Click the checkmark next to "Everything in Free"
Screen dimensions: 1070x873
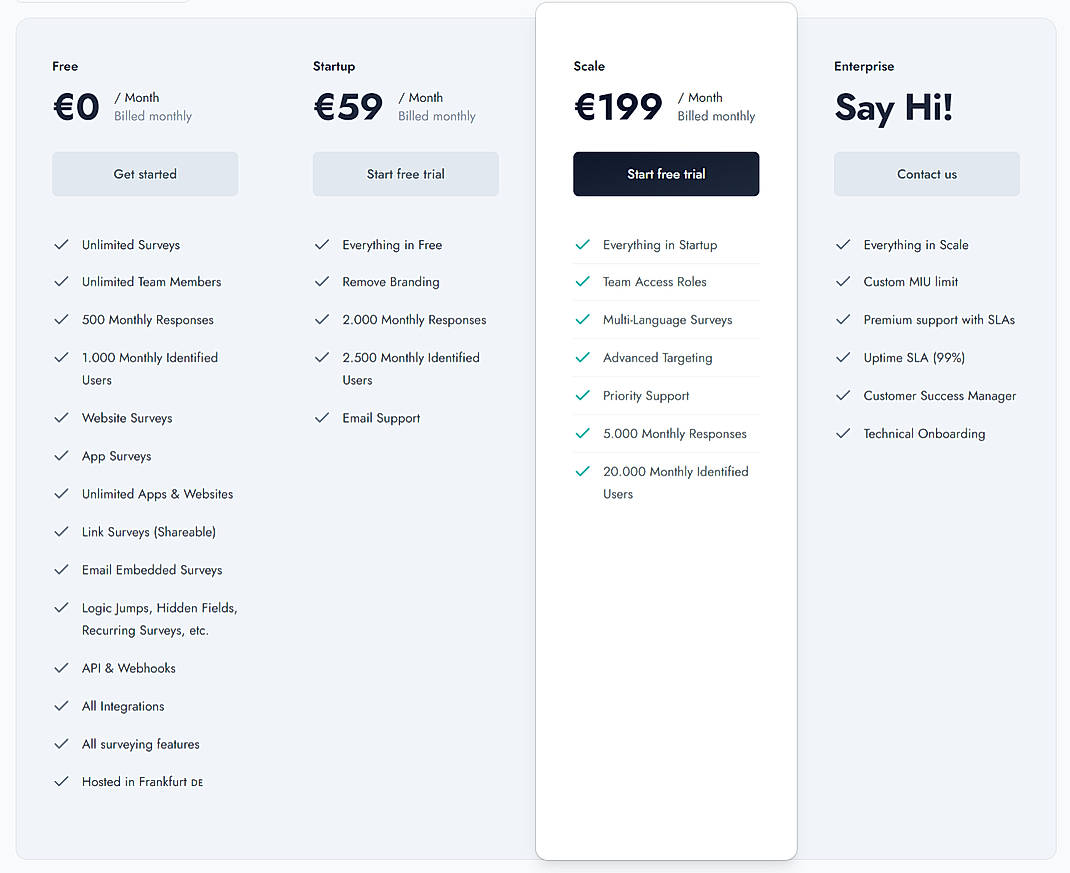[322, 244]
